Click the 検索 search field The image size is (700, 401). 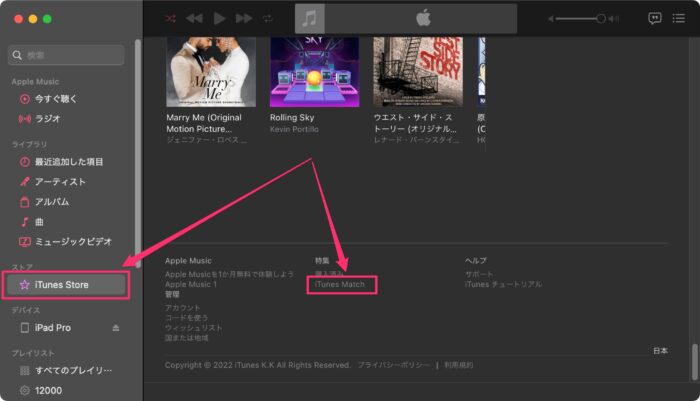70,55
